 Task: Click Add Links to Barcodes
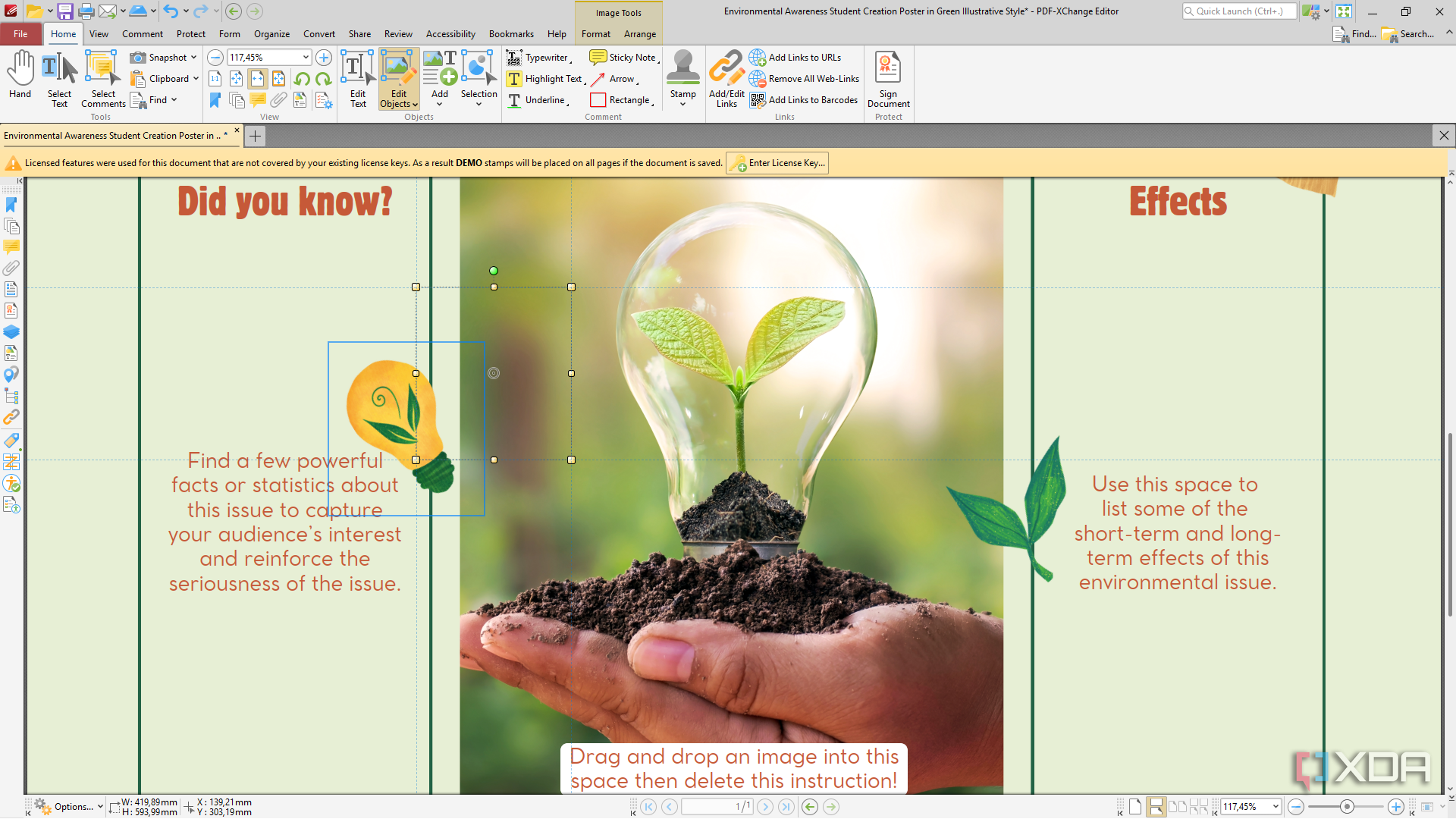tap(804, 100)
